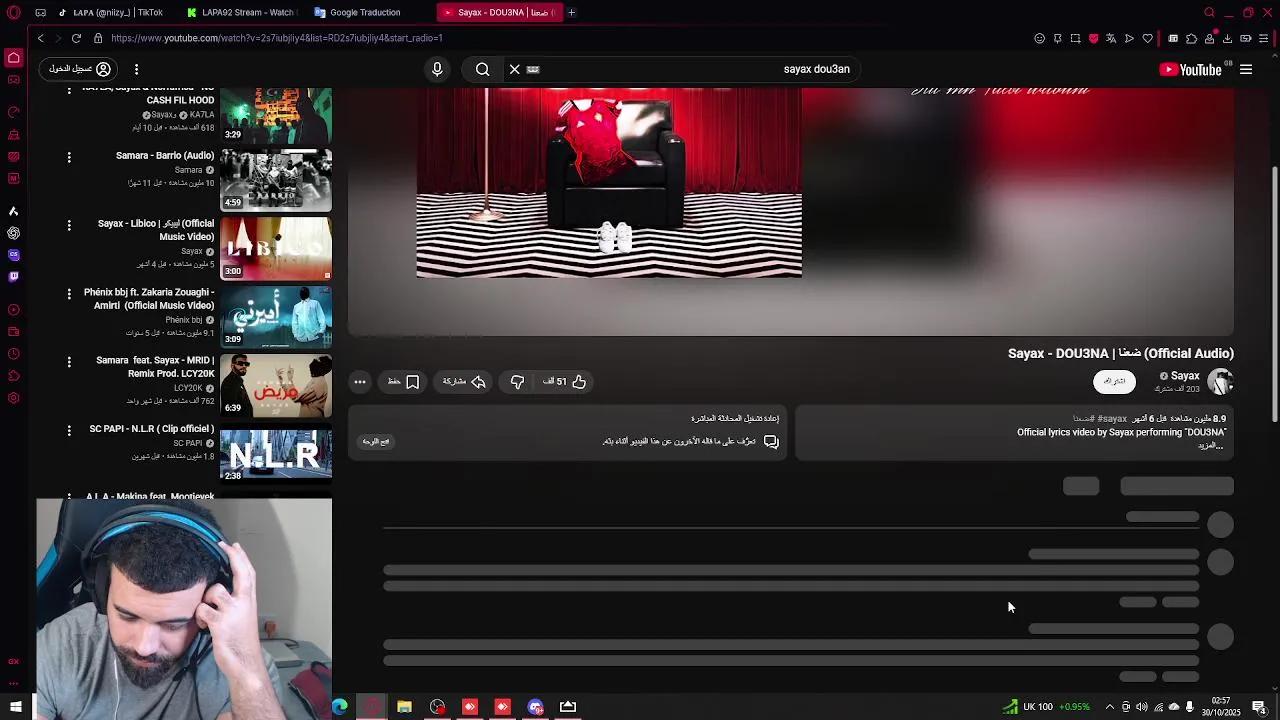Open 'Phénix bbj ft. Zakaria Zouaghi - Amirti'
1280x720 pixels.
point(149,299)
